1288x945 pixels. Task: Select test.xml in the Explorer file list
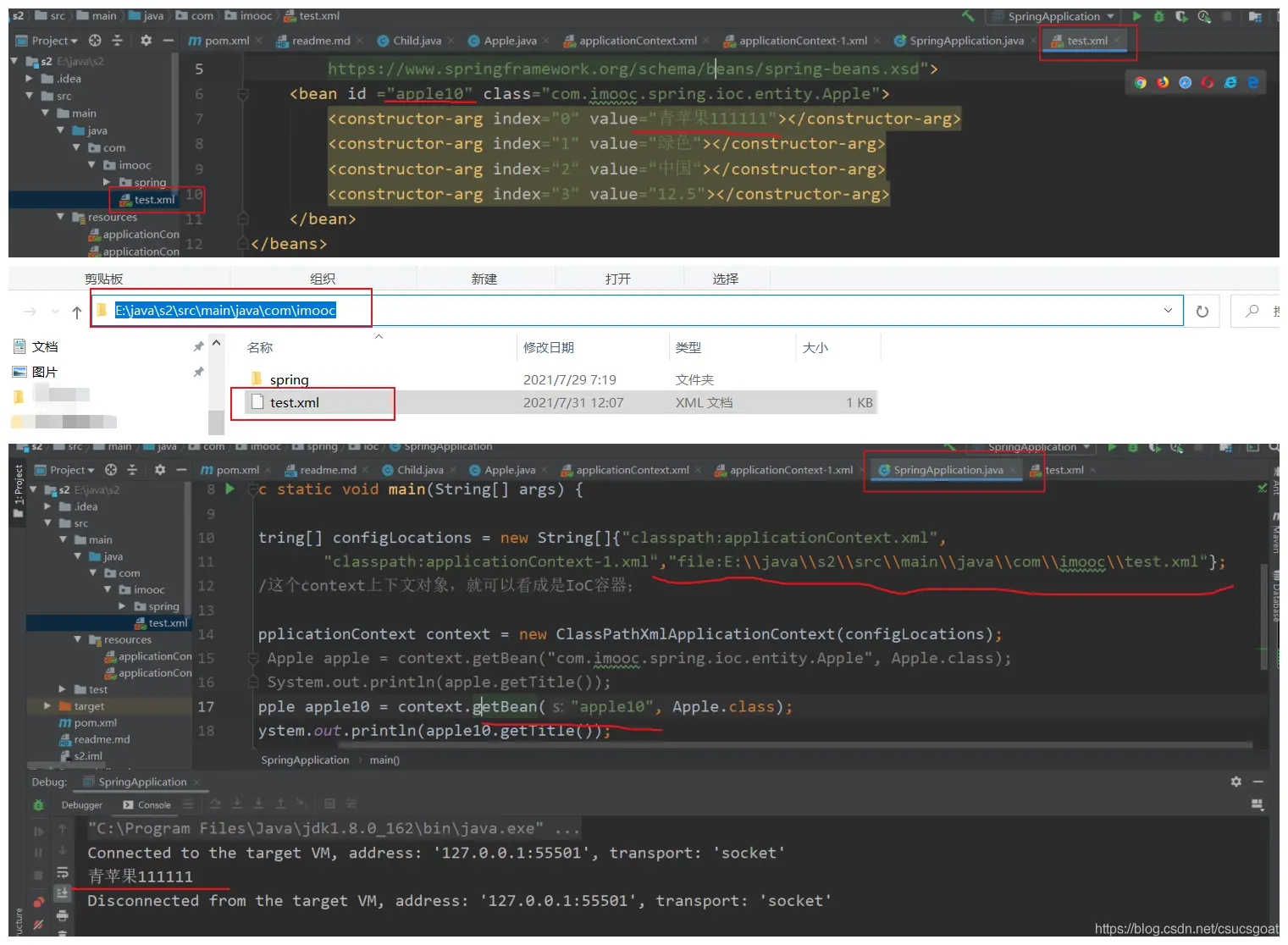pos(295,403)
